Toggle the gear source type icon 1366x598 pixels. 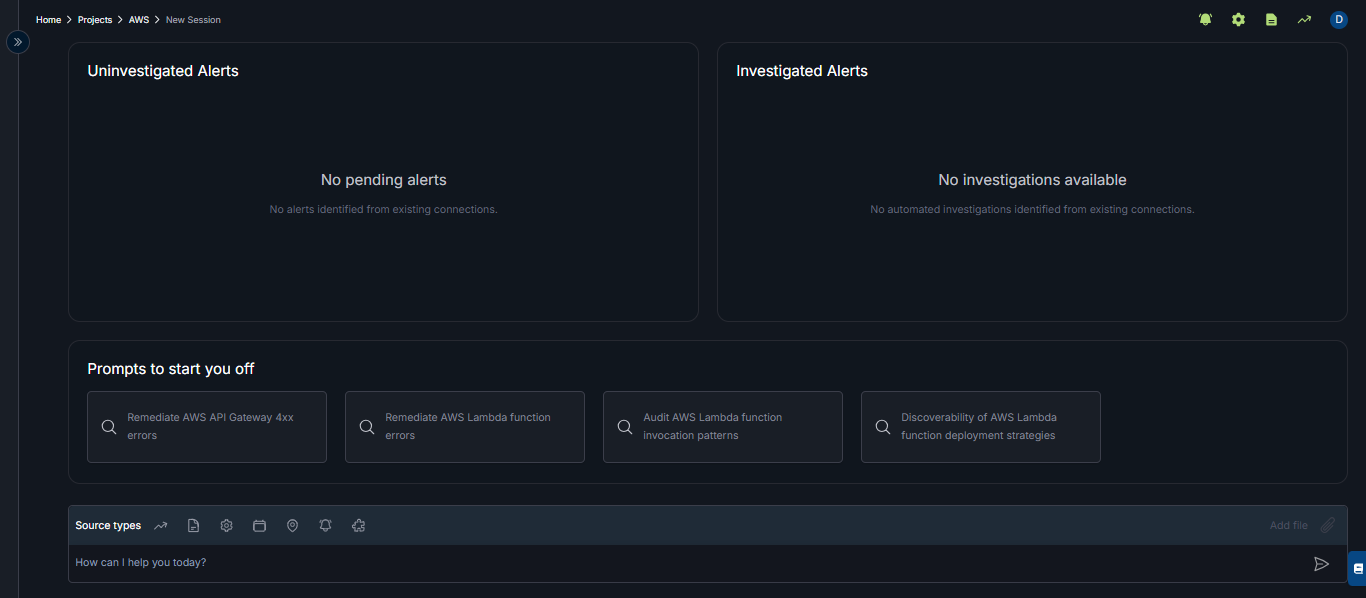tap(227, 525)
